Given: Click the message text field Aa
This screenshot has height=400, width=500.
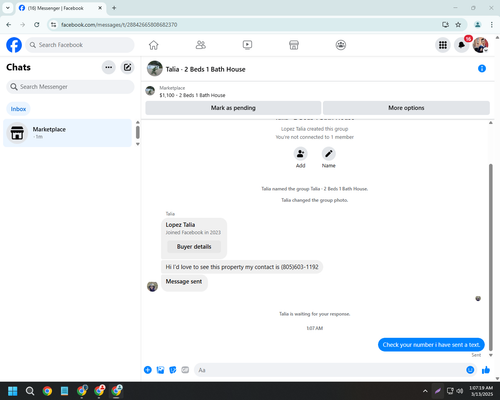Looking at the screenshot, I should pos(328,370).
